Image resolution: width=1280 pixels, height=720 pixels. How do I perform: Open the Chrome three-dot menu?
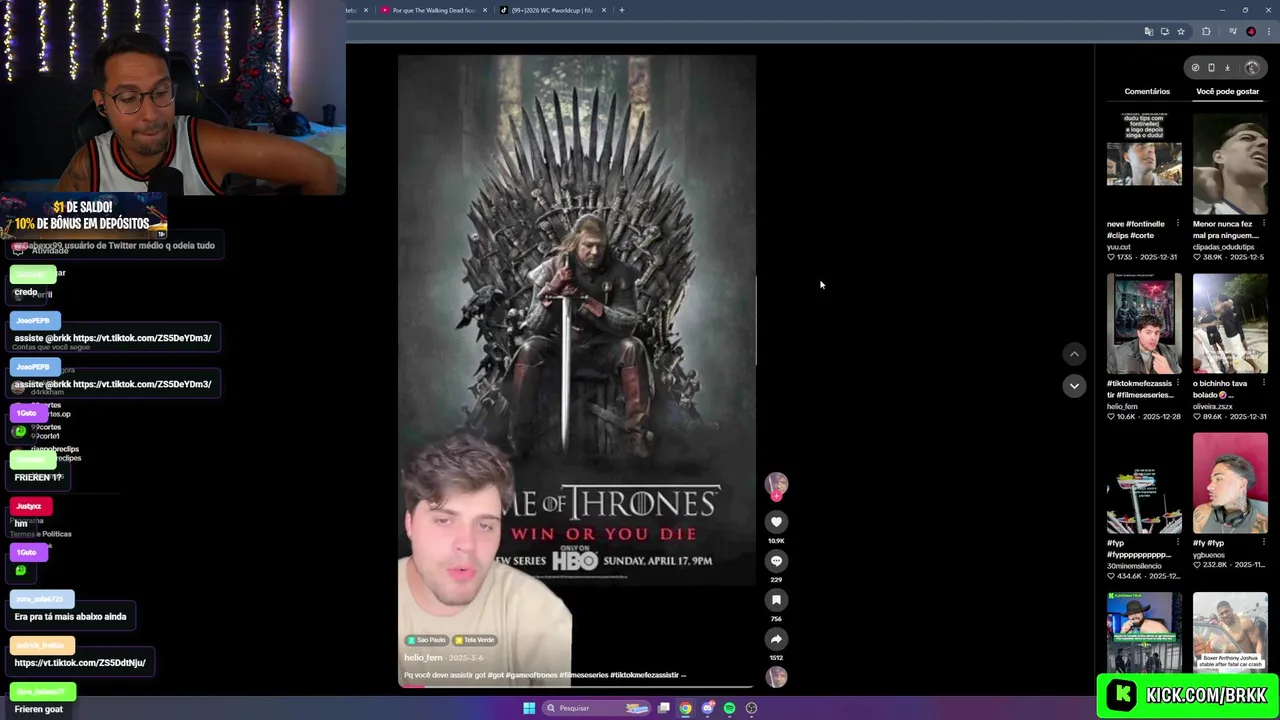click(1267, 32)
